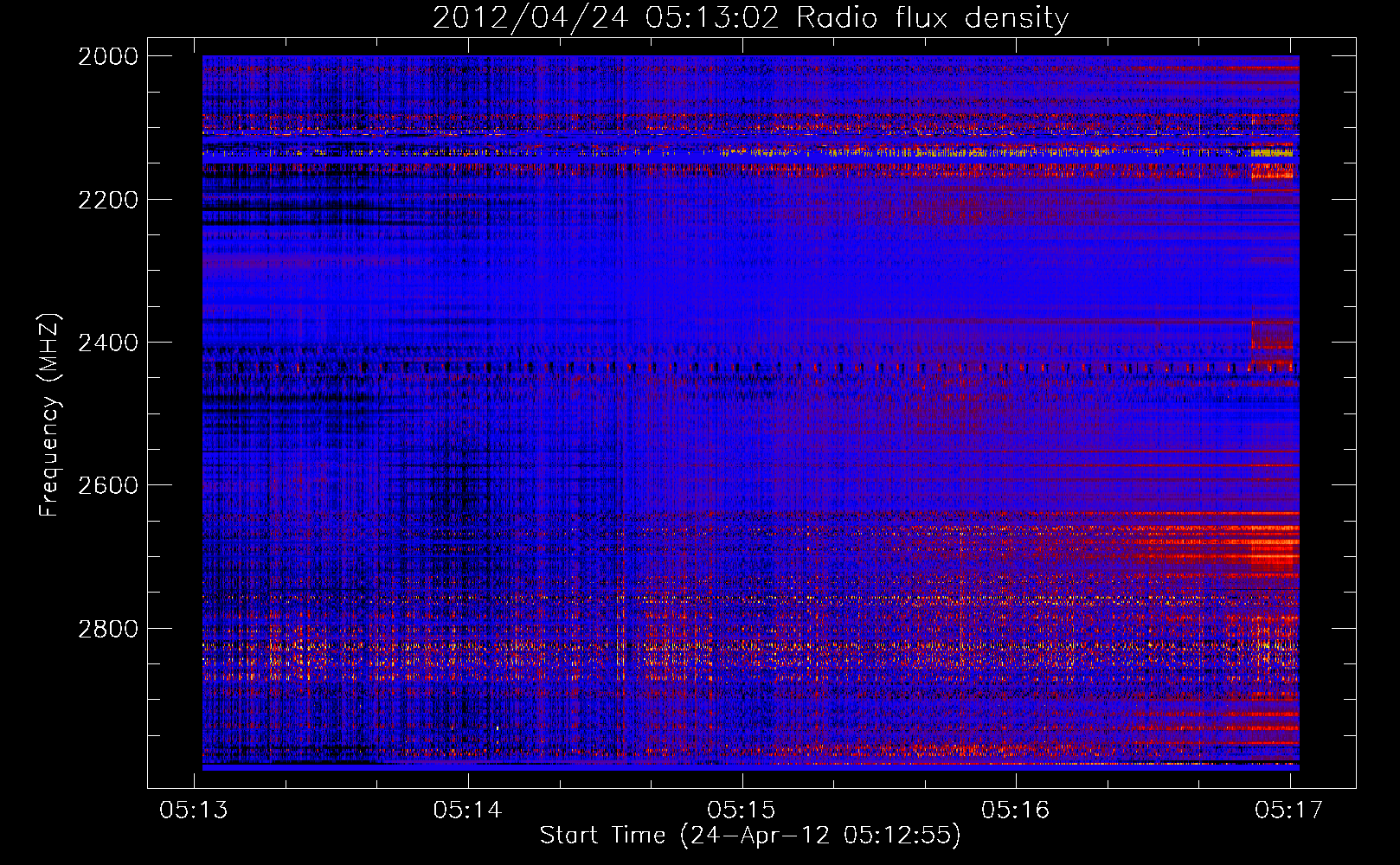1400x865 pixels.
Task: Click the "Start Time (24-Apr-12 05:12:55)" axis title
Action: tap(750, 836)
